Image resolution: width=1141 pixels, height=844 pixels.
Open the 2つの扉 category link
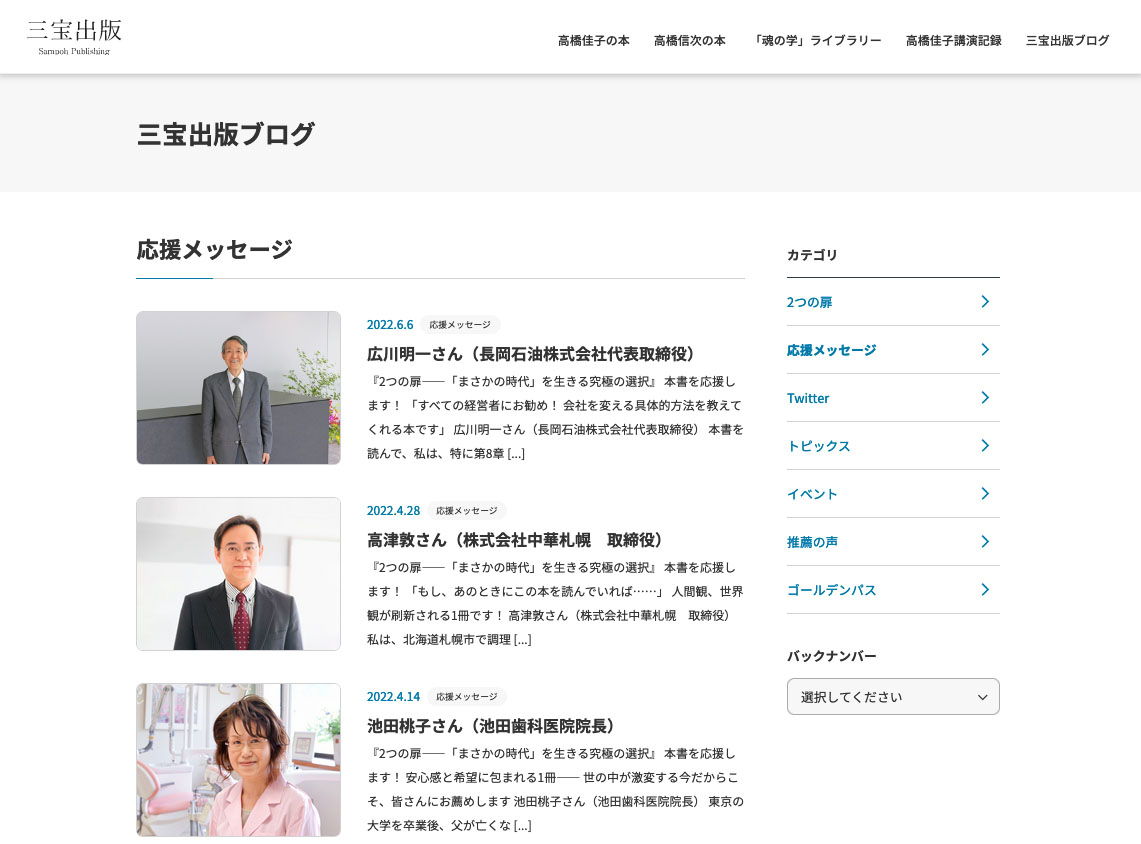pos(809,302)
